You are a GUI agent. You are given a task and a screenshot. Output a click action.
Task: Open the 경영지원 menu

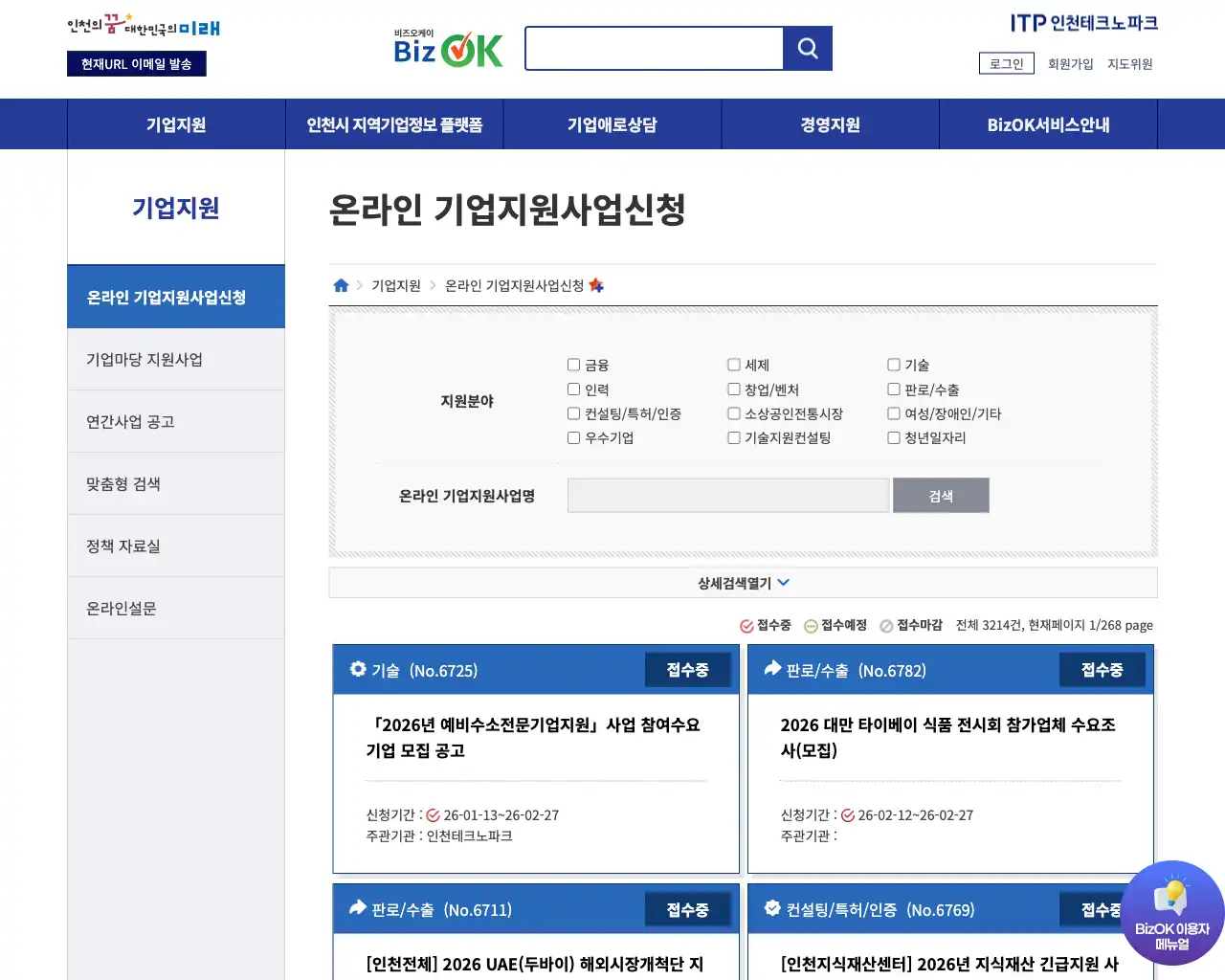(829, 123)
